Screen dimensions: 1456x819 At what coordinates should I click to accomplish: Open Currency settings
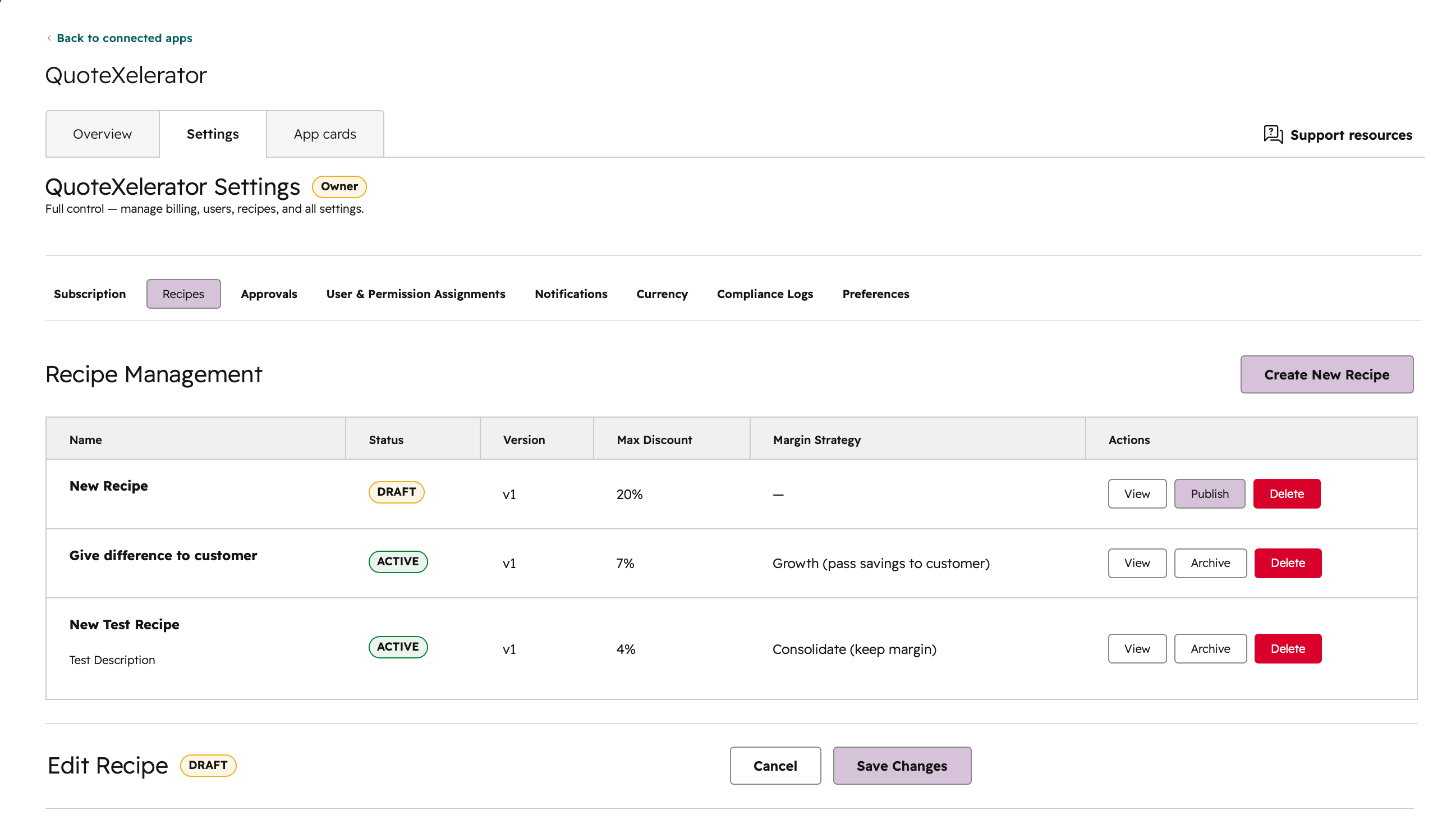click(662, 294)
